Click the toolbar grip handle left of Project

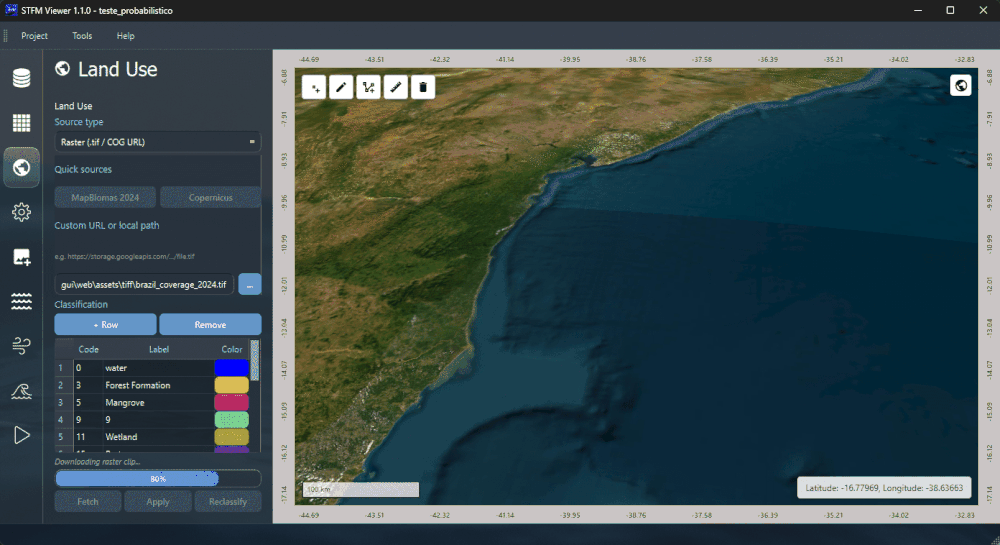[6, 36]
